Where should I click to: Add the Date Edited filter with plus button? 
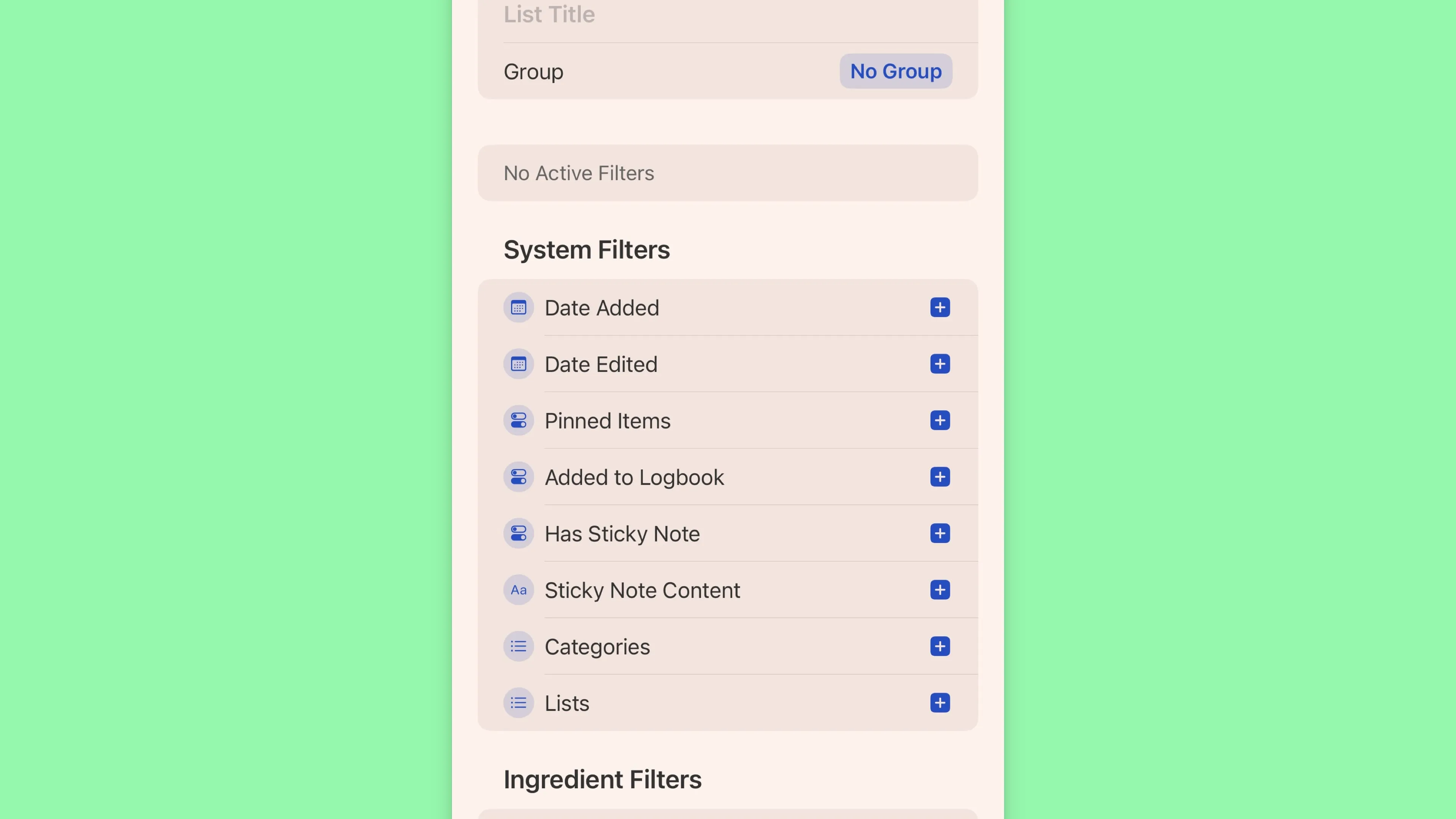[x=940, y=364]
